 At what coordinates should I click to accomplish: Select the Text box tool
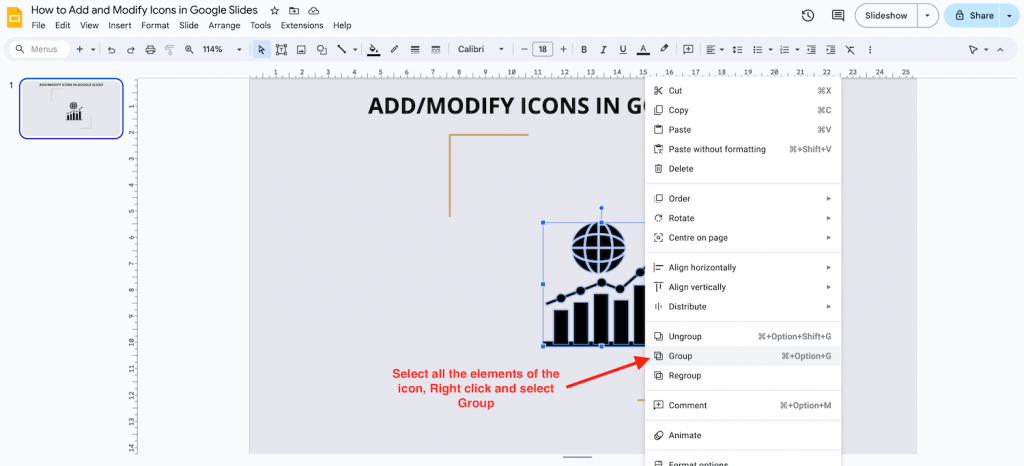coord(281,49)
